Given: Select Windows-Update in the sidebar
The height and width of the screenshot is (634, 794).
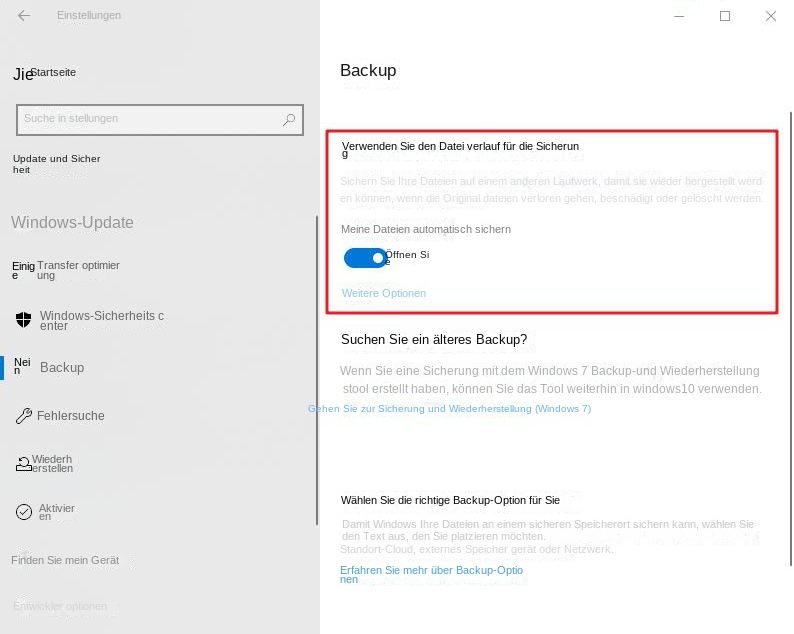Looking at the screenshot, I should point(72,222).
